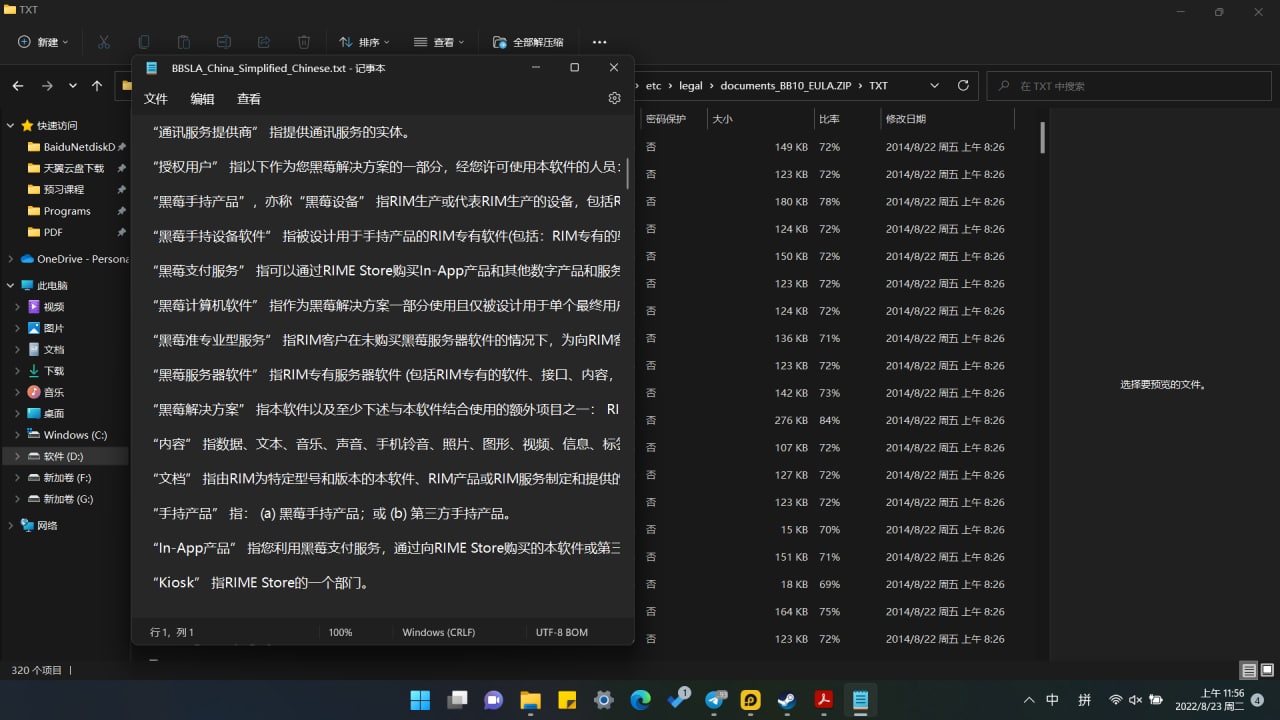Click the 100% zoom in Notepad status bar

point(340,632)
